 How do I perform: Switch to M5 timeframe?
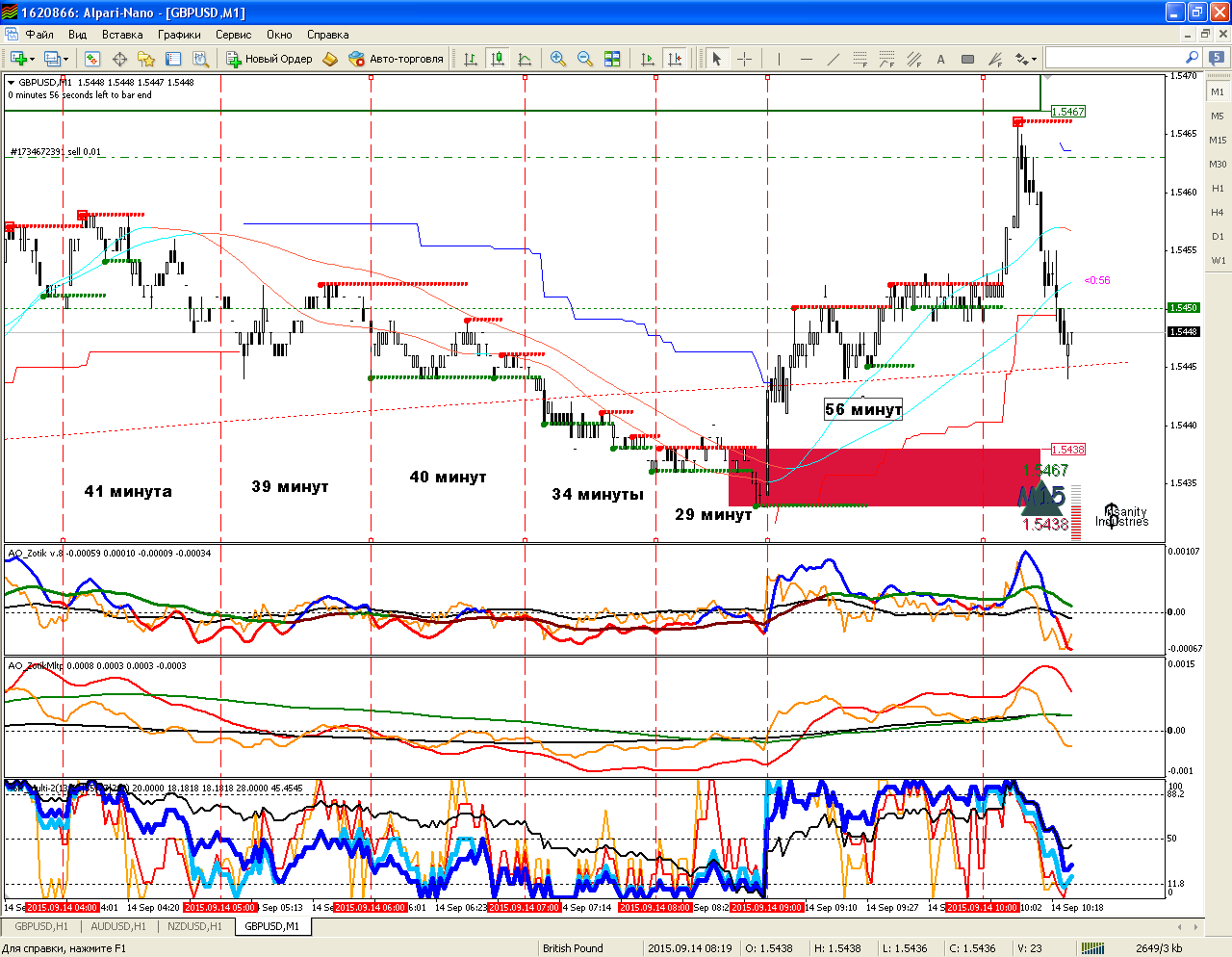[x=1218, y=116]
